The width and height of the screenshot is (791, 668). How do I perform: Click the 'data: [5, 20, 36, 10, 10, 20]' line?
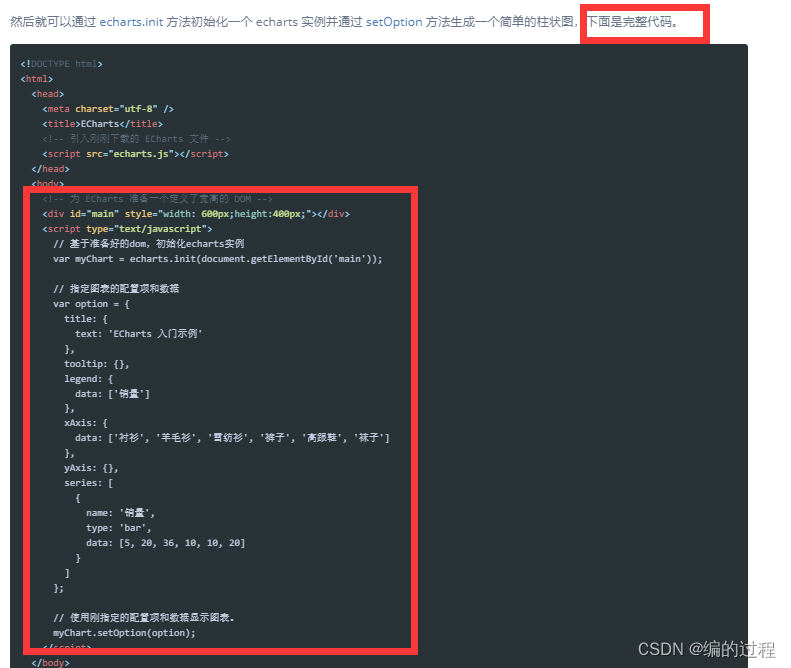pyautogui.click(x=165, y=543)
